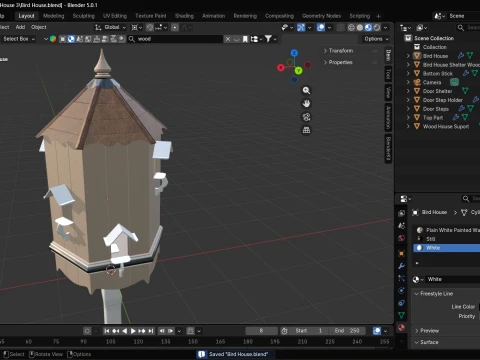Open the Object Constraints tab
The height and width of the screenshot is (360, 480).
point(401,303)
